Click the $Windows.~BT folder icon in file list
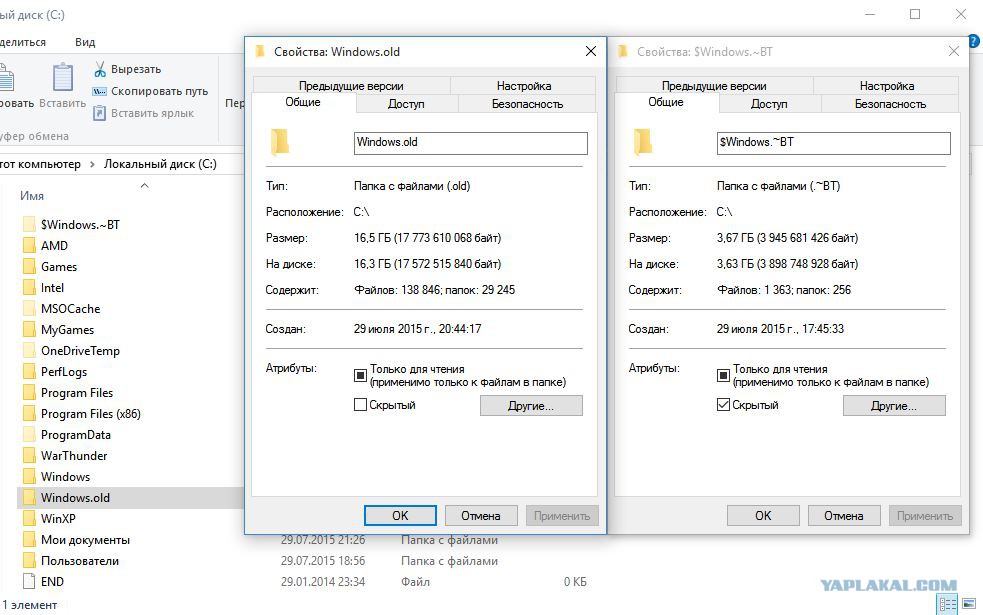The height and width of the screenshot is (615, 983). point(29,224)
